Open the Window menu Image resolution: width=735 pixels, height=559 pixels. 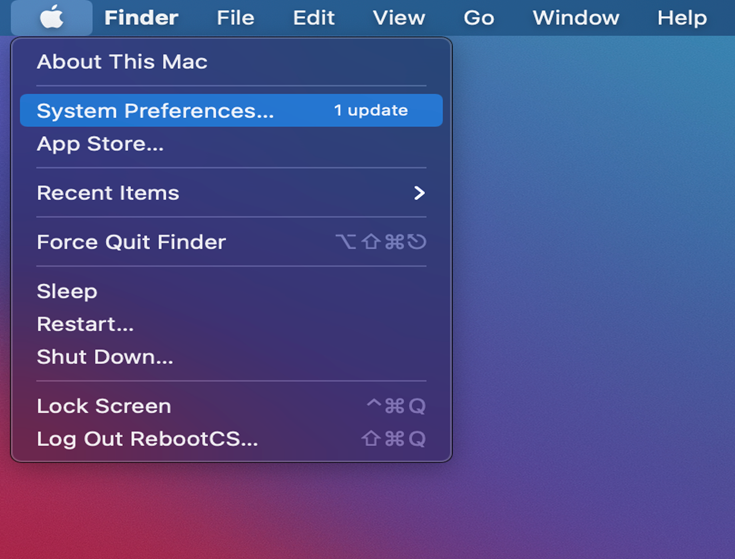[575, 18]
